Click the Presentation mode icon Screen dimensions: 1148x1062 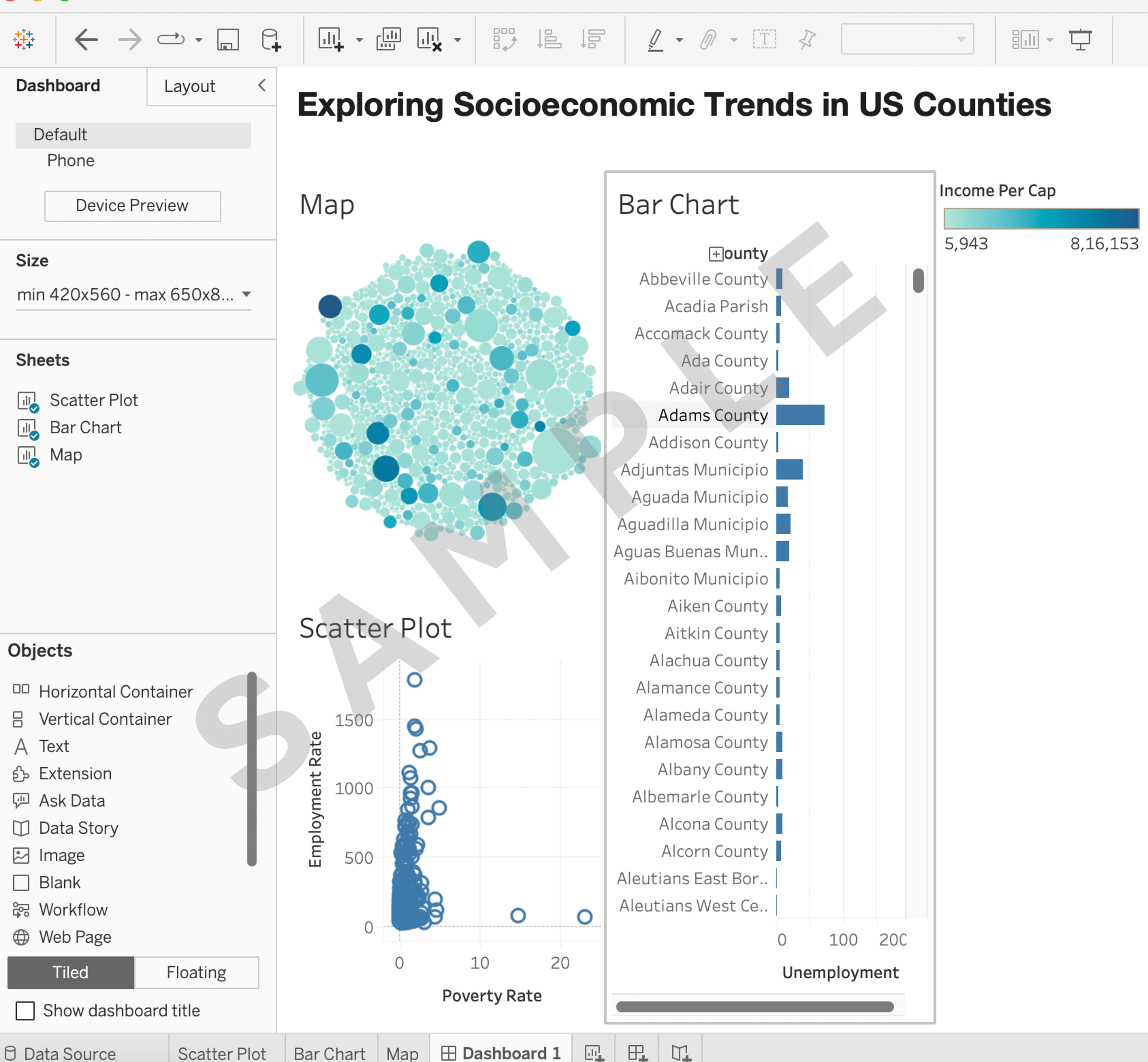pos(1080,39)
